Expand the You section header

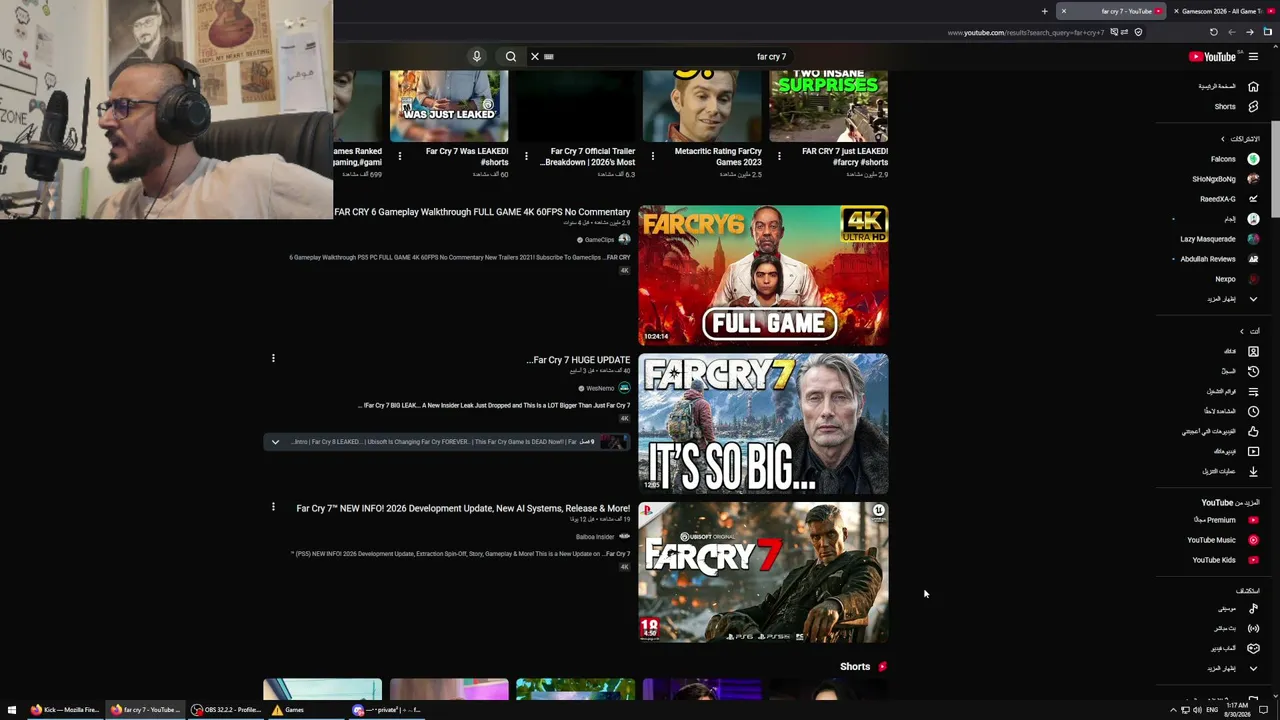[1250, 331]
